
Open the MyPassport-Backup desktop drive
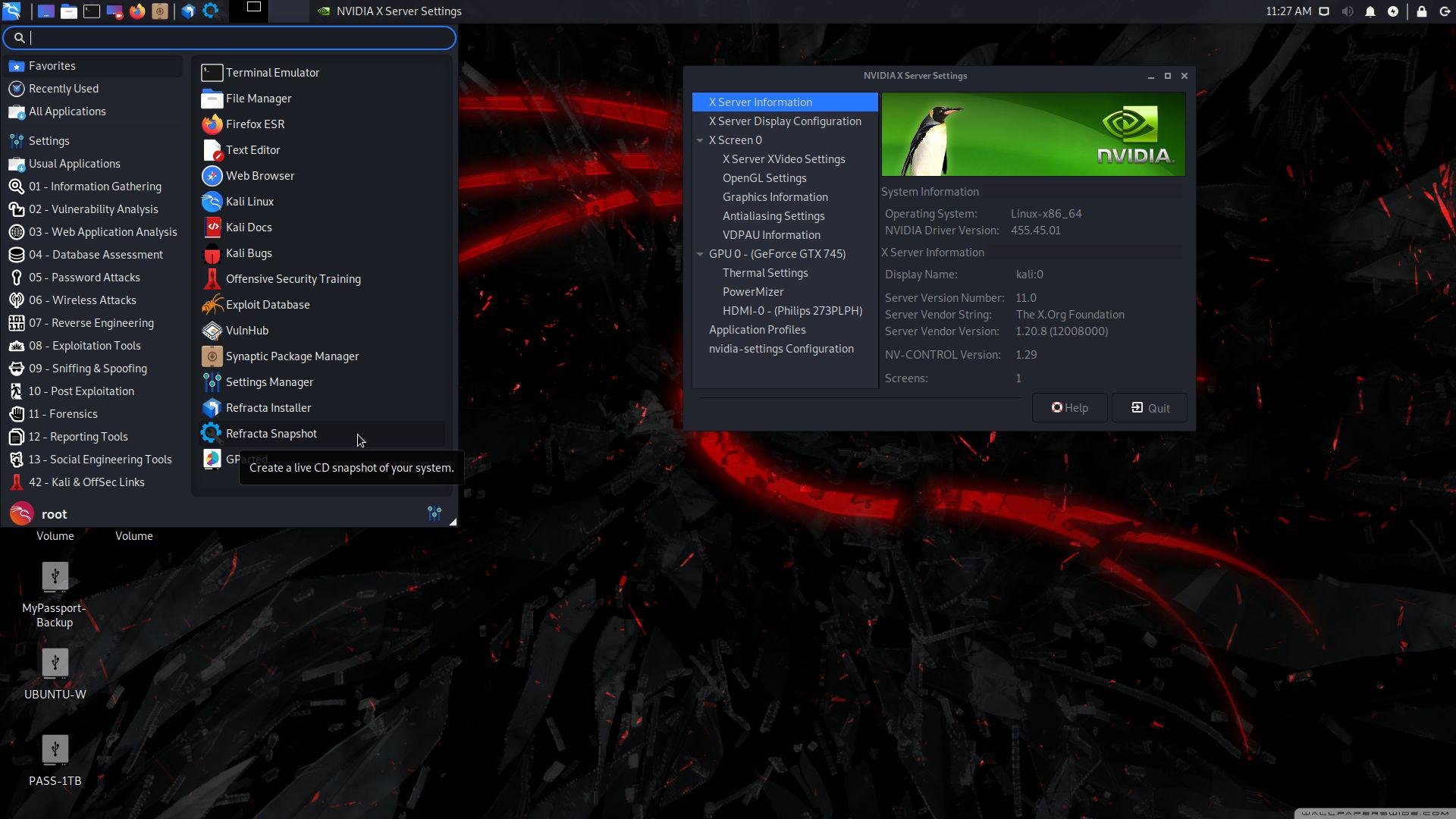point(55,578)
